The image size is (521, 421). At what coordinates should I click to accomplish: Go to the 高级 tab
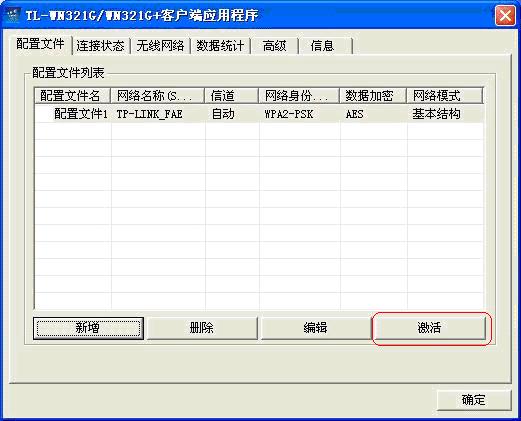[274, 46]
